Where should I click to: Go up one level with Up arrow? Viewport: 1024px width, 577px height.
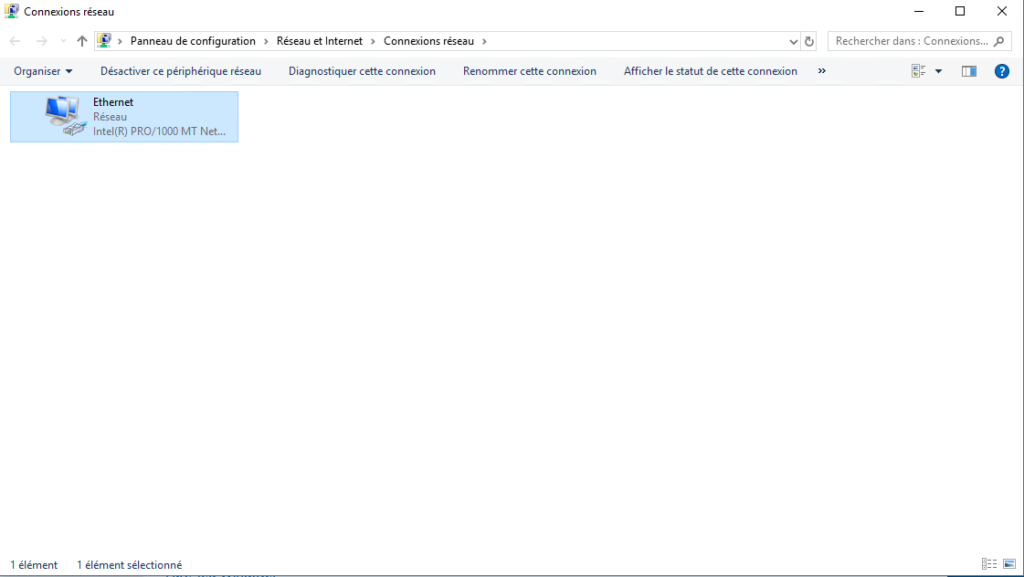[x=82, y=41]
